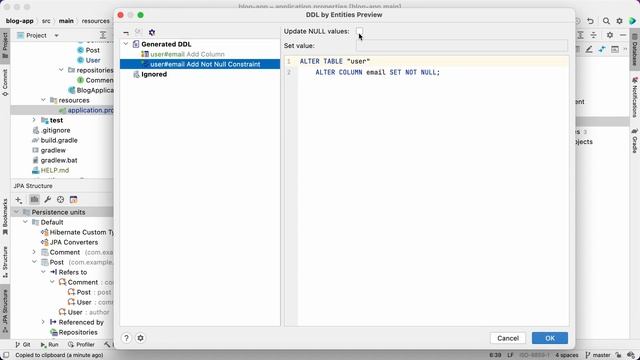Select build.gradle file
The height and width of the screenshot is (360, 640).
pos(54,140)
